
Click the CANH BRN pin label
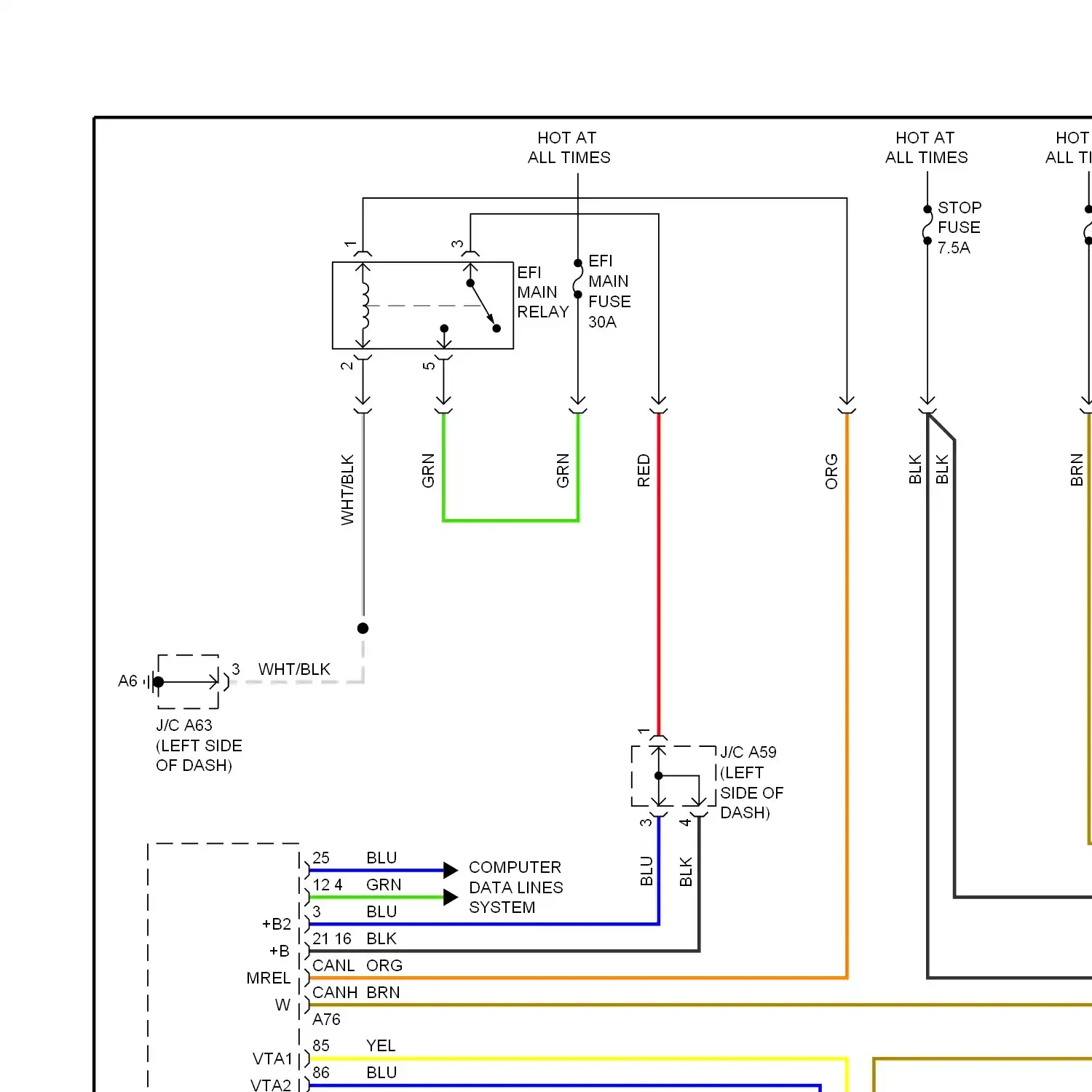[356, 992]
